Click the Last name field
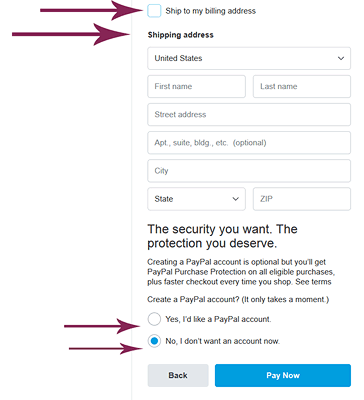 302,87
